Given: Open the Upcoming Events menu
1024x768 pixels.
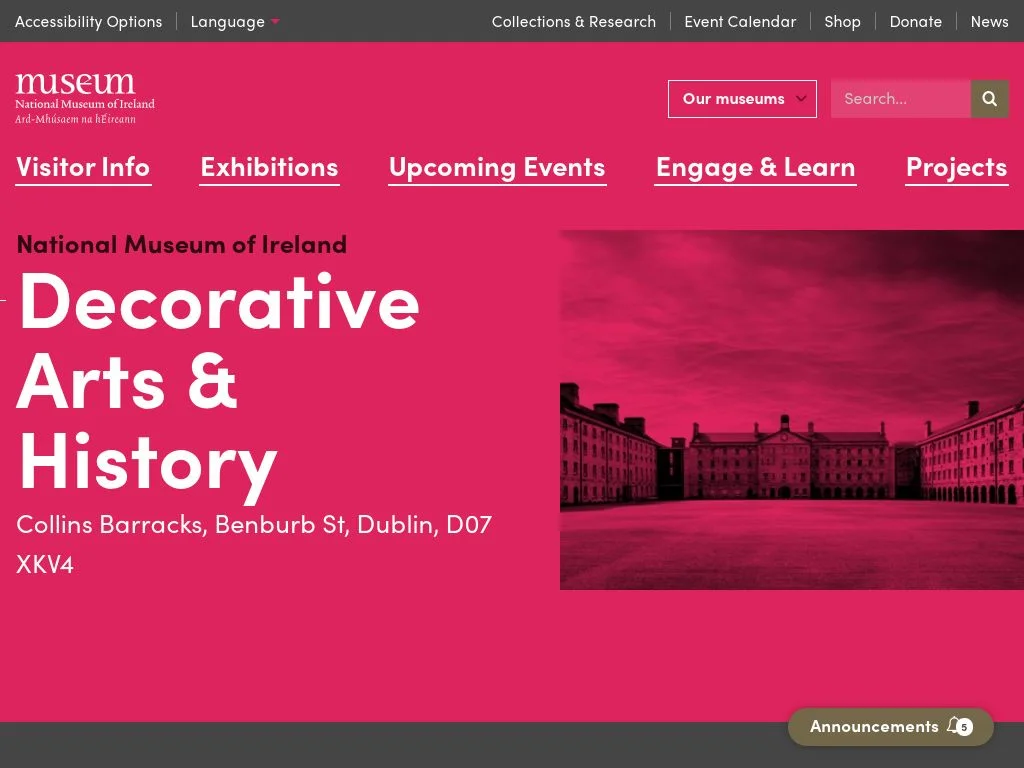Looking at the screenshot, I should [x=497, y=168].
